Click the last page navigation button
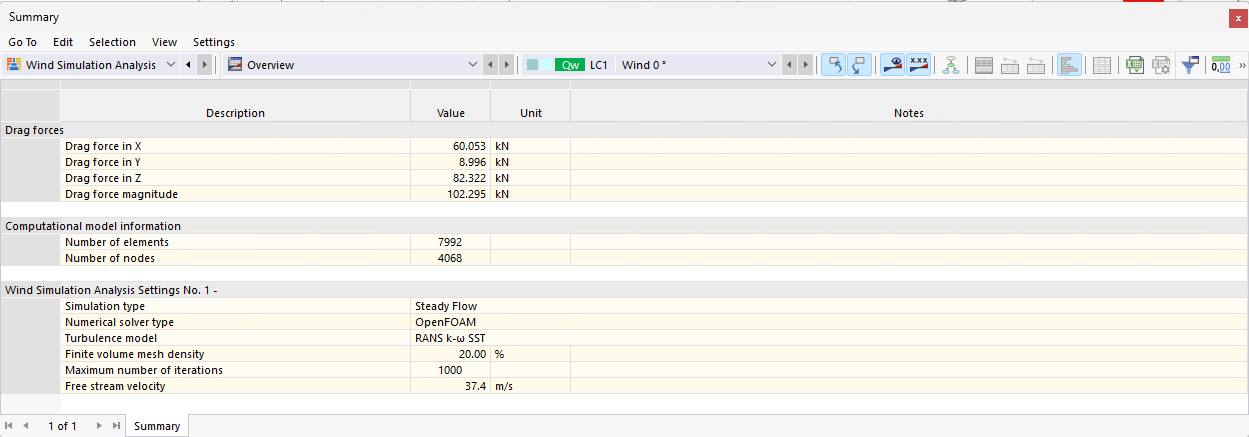Screen dimensions: 1249x437 click(116, 426)
